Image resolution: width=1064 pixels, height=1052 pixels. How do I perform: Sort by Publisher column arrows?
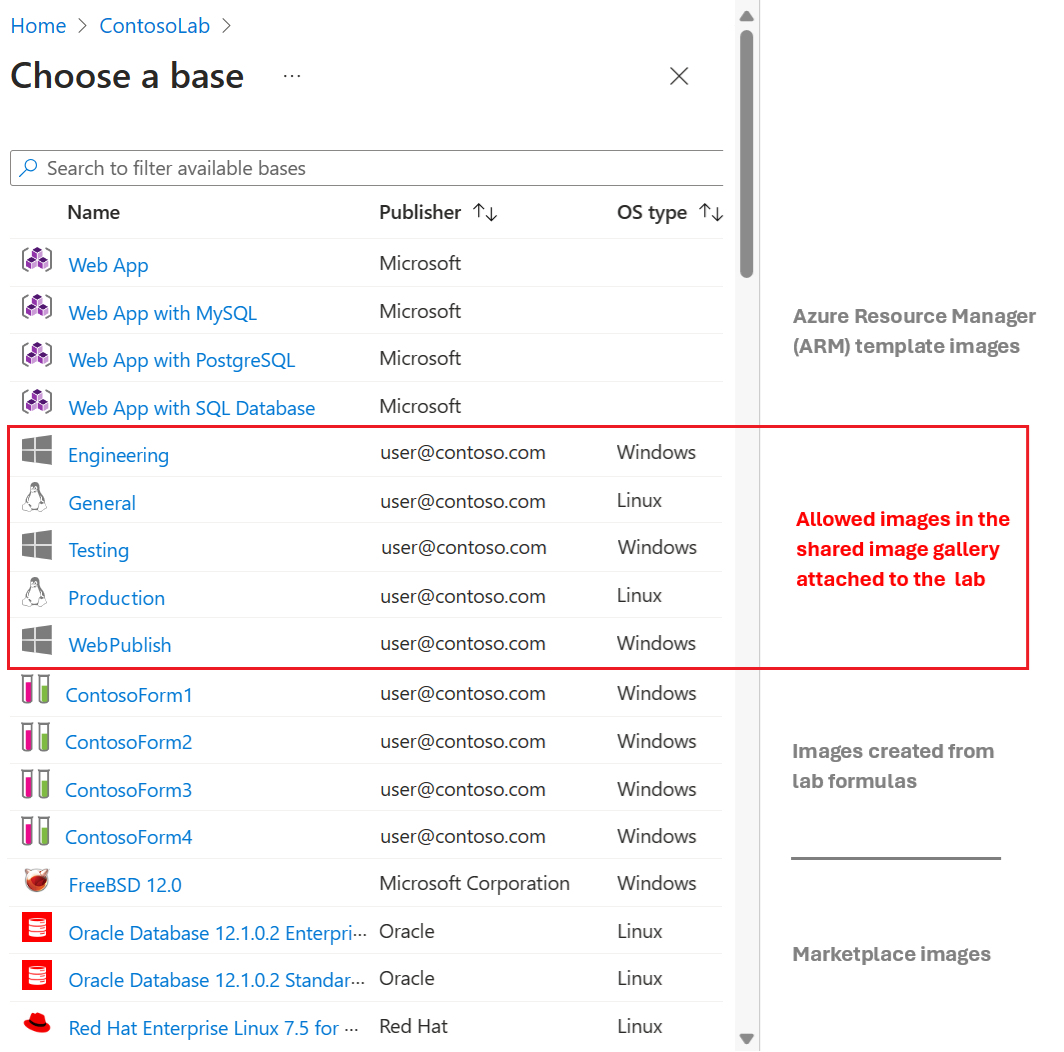tap(485, 212)
